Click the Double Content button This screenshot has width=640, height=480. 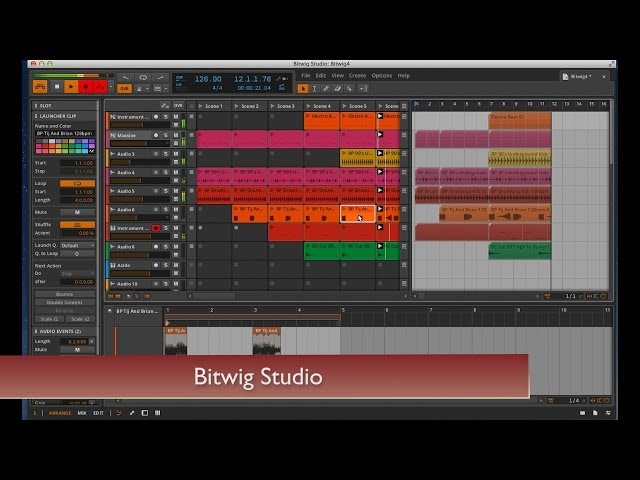click(x=64, y=302)
